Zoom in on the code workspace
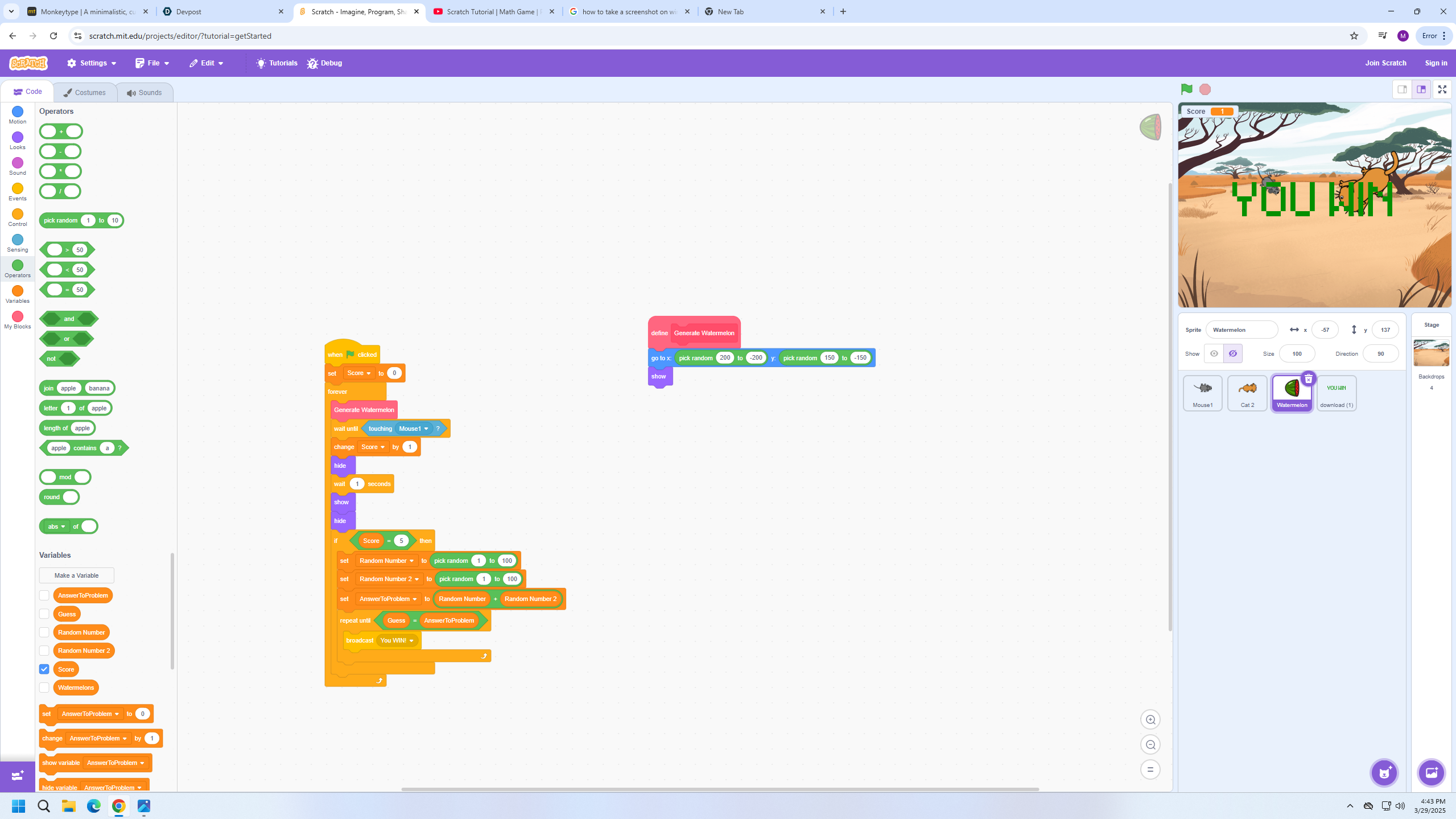 (1150, 720)
